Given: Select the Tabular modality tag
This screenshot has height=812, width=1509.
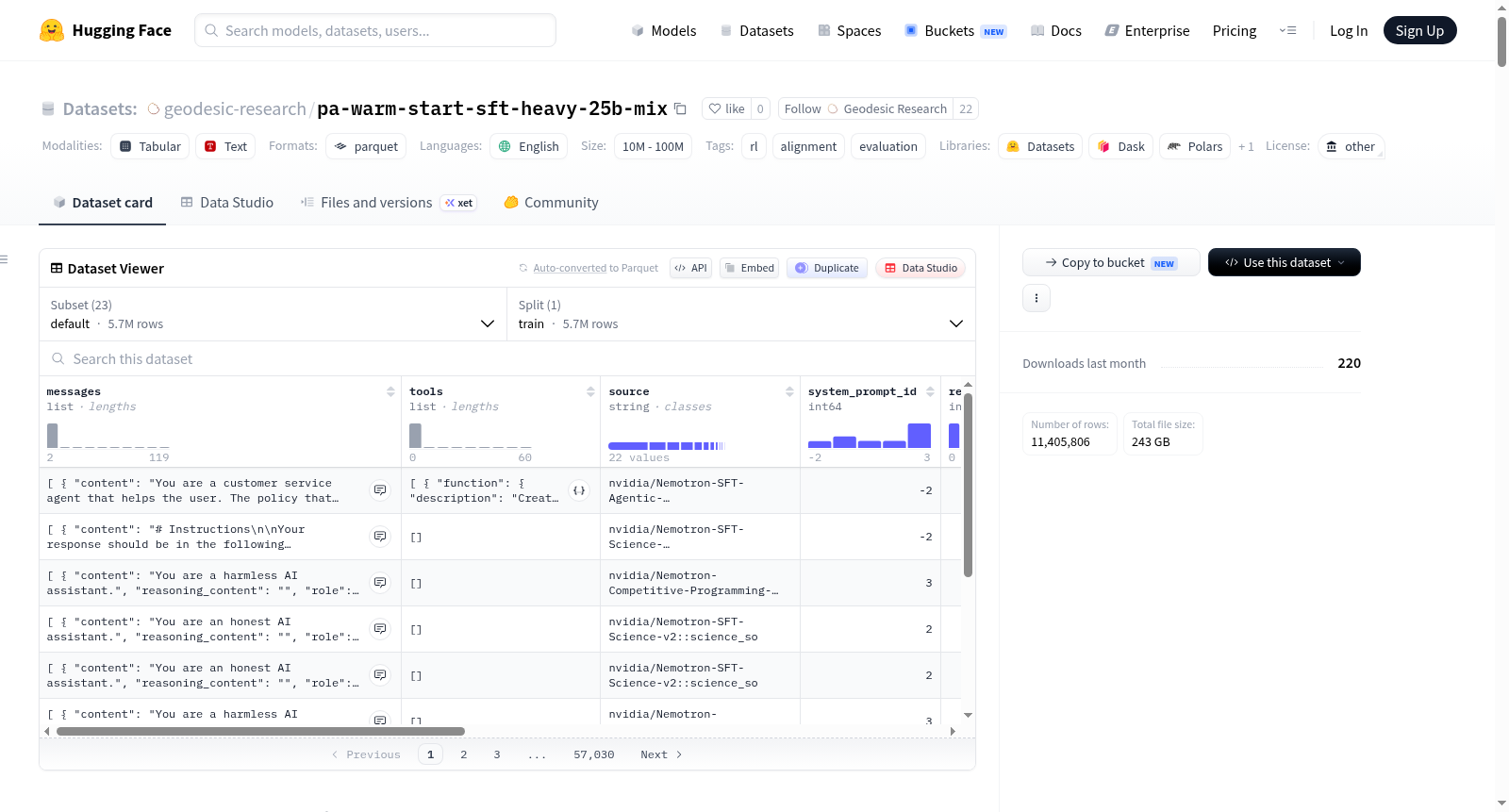Looking at the screenshot, I should (150, 146).
